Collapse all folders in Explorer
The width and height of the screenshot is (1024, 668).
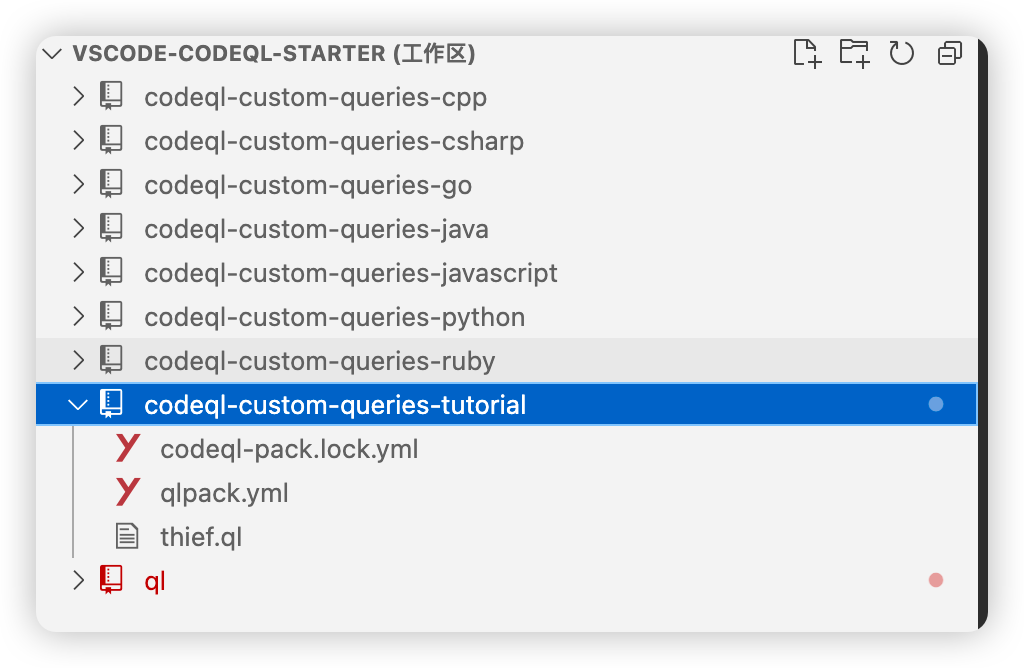tap(949, 53)
